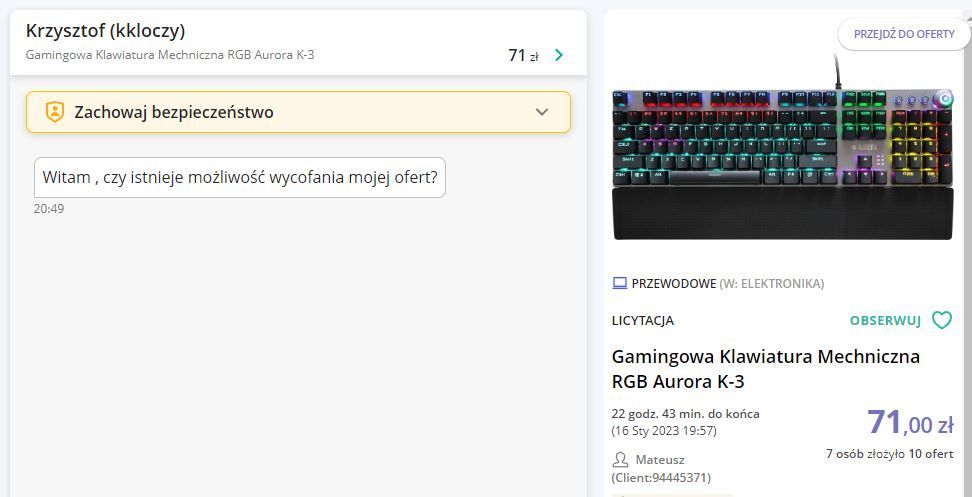Click the 20:49 message timestamp
Viewport: 972px width, 497px height.
tap(49, 209)
